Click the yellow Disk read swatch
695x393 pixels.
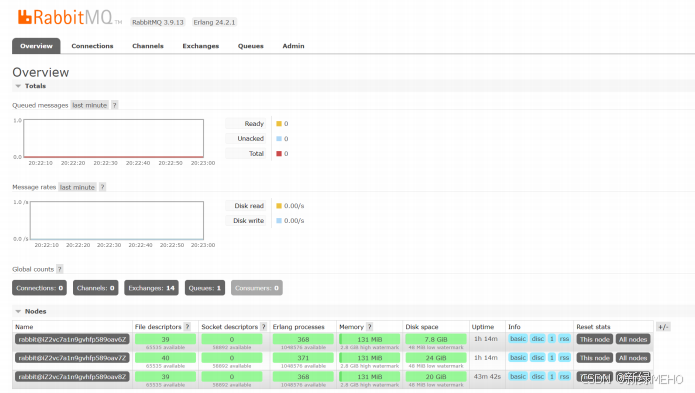tap(279, 206)
